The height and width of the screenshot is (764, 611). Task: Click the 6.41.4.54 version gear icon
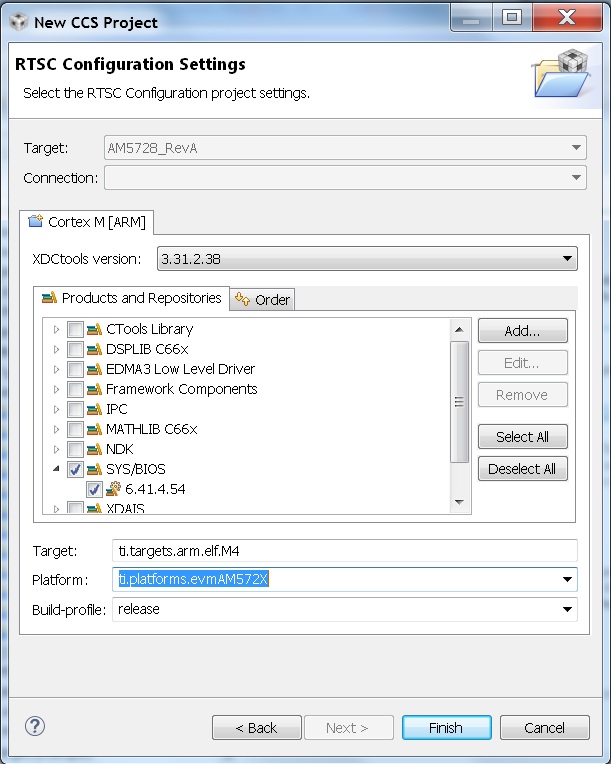pos(114,489)
